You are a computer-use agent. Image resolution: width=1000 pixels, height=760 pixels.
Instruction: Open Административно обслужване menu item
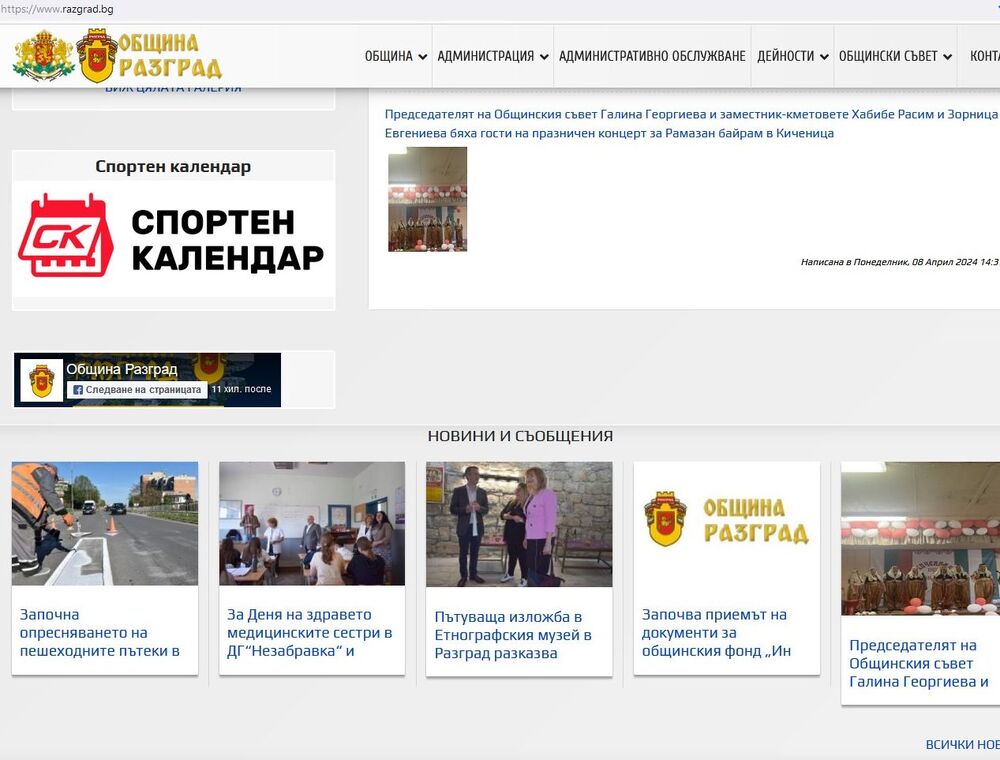652,57
